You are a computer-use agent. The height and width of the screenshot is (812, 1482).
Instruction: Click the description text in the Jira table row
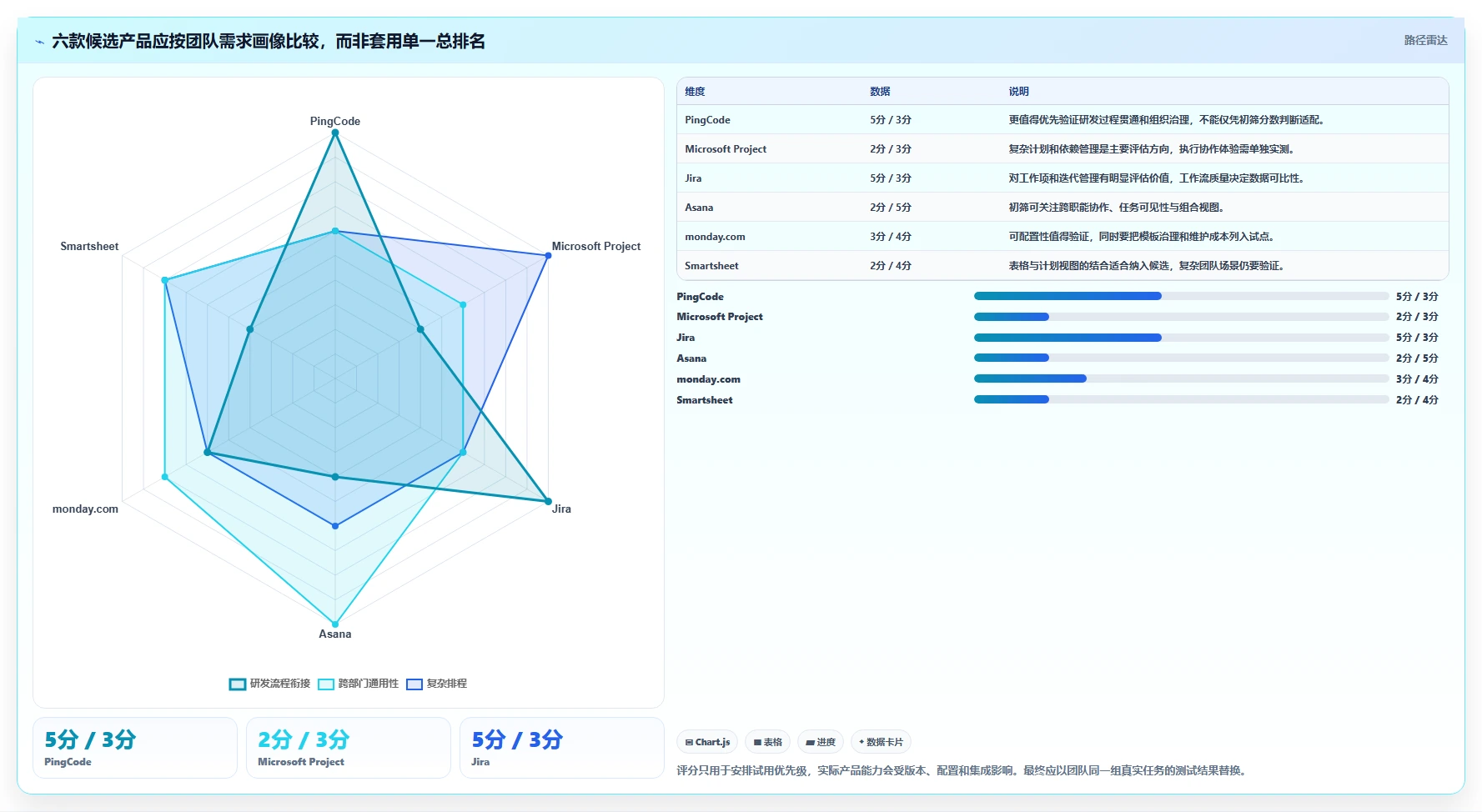[1158, 178]
